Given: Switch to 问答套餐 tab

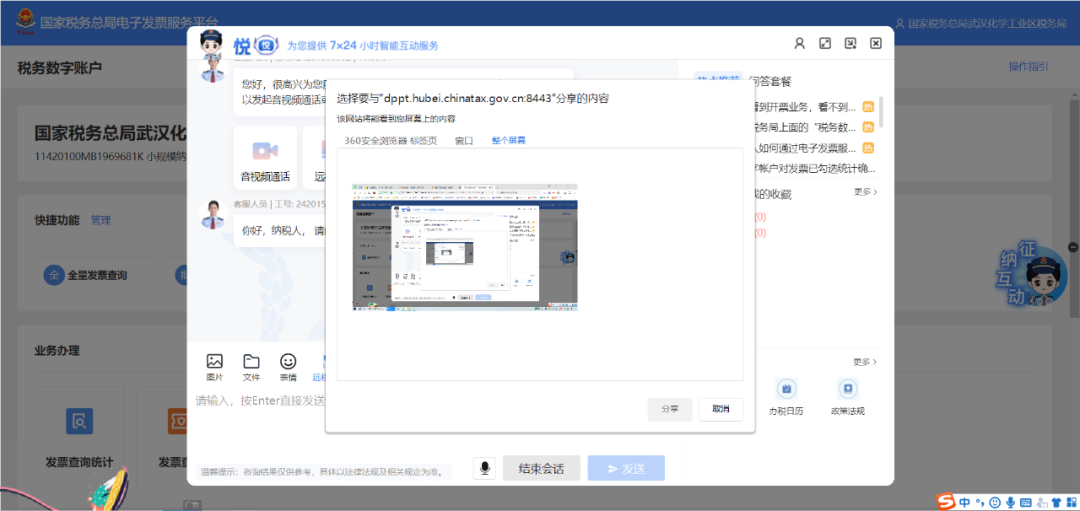Looking at the screenshot, I should [x=770, y=81].
